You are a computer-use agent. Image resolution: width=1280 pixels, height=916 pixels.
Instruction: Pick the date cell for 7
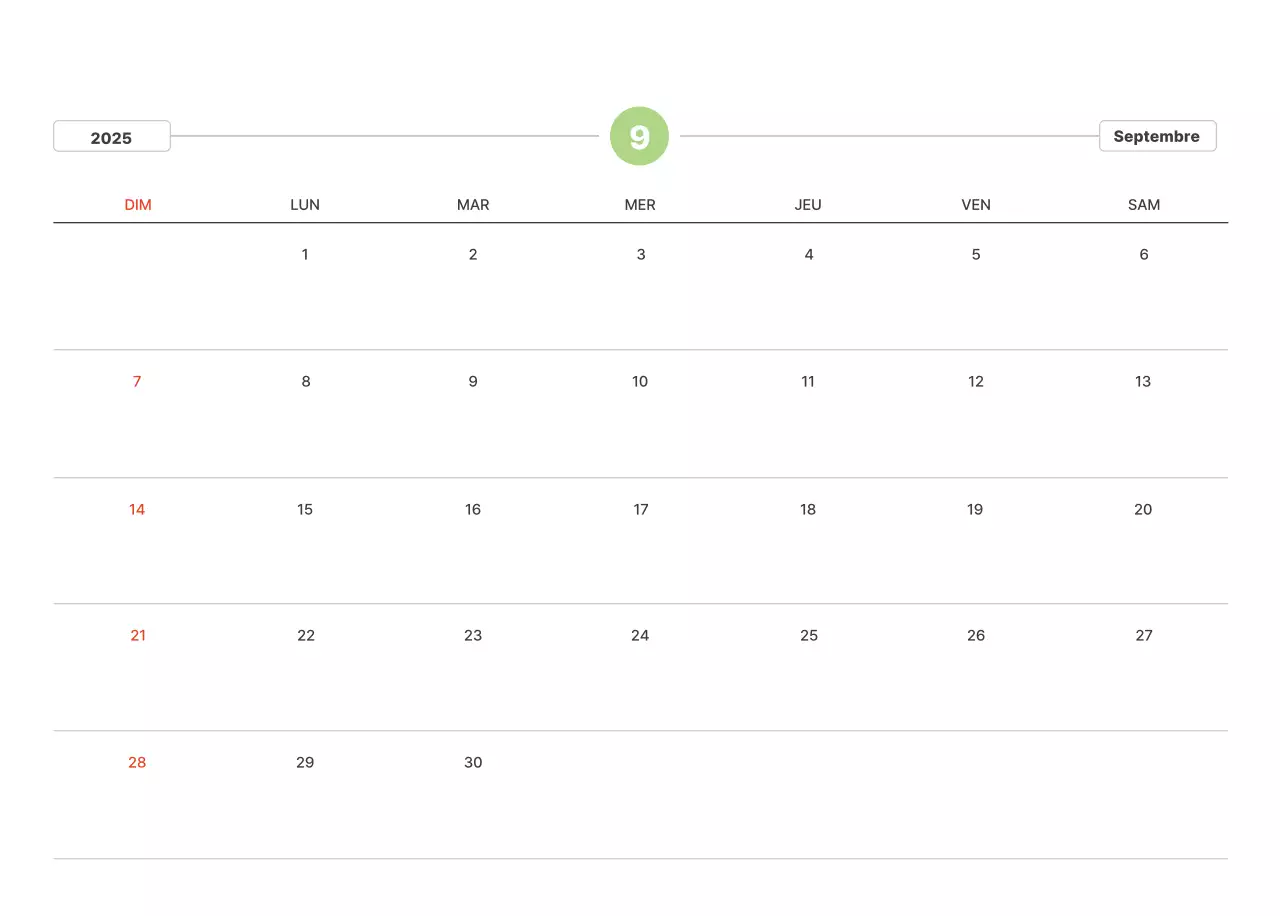coord(137,381)
